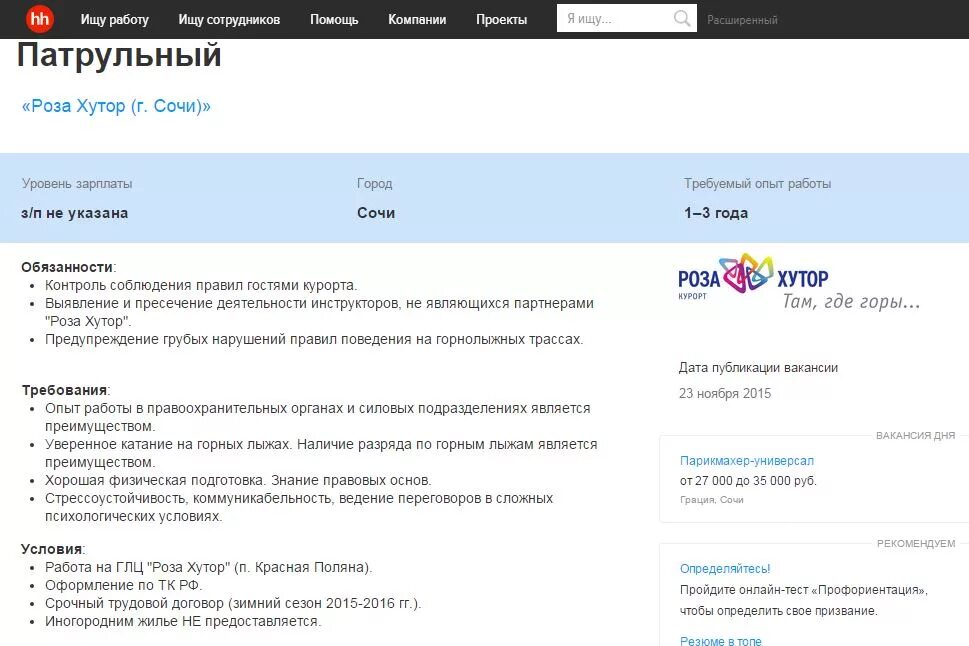Click the line Оформление по ТК РФ

click(x=124, y=585)
